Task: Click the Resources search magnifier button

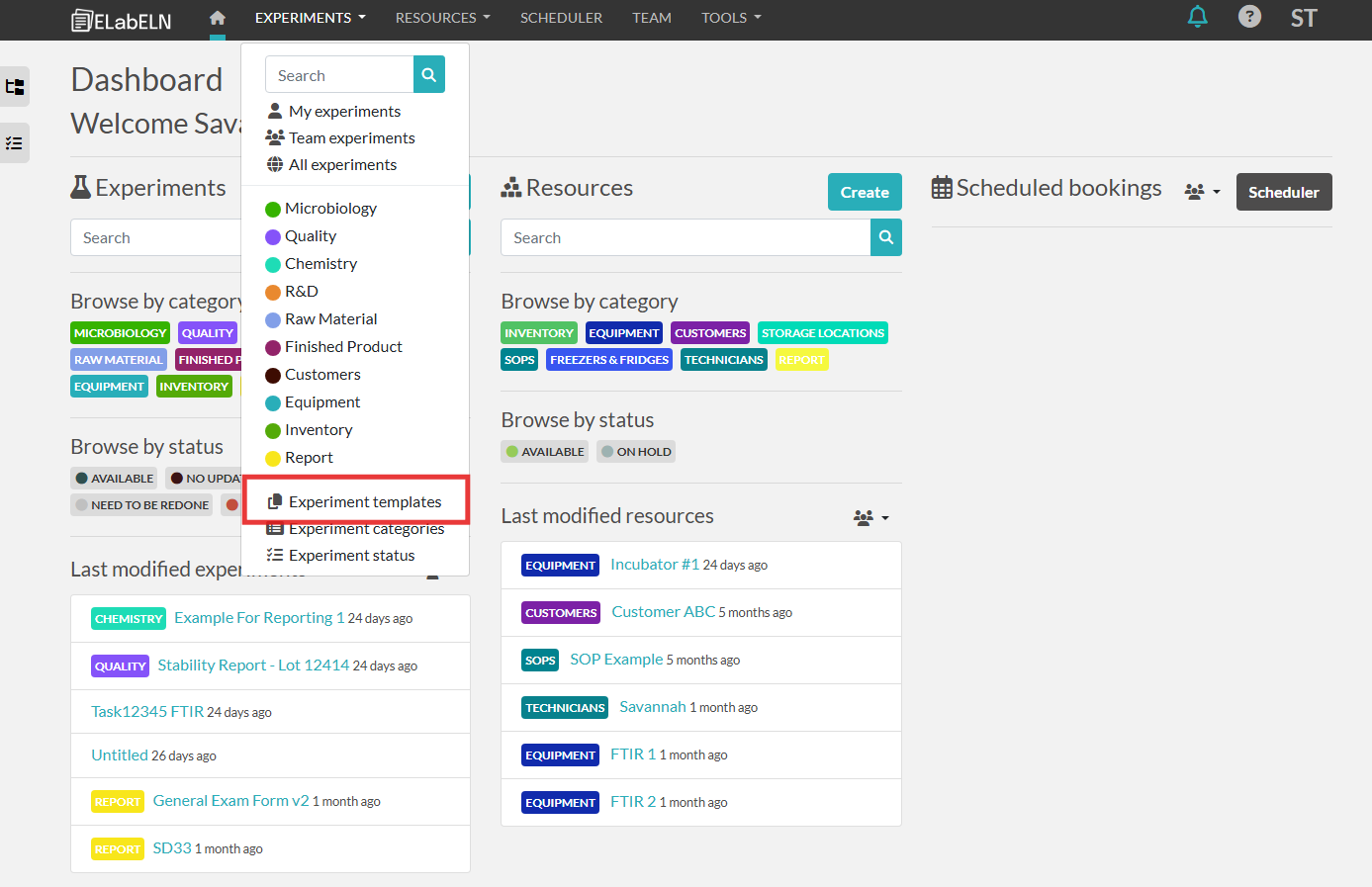Action: coord(885,237)
